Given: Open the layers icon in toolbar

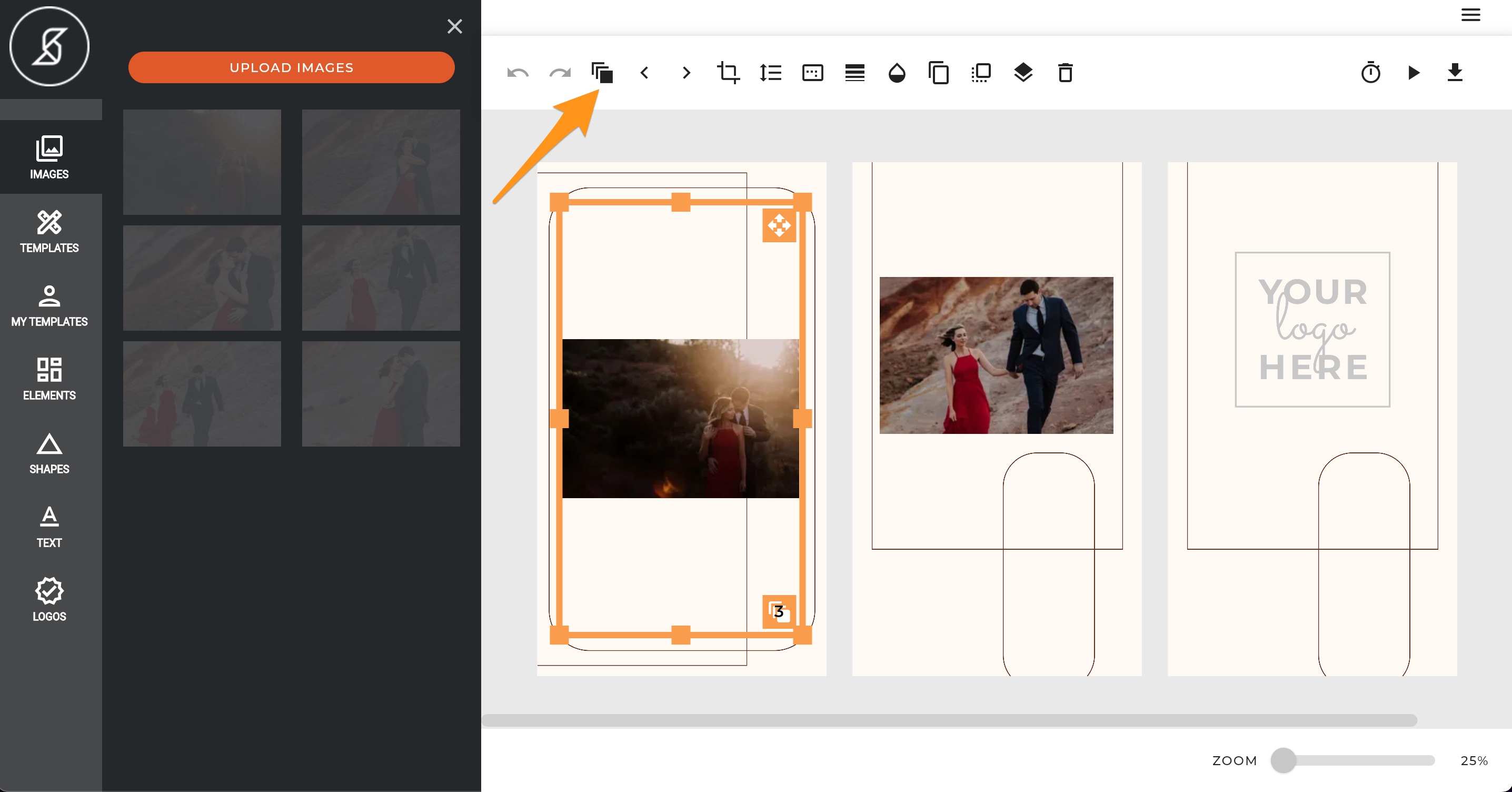Looking at the screenshot, I should [1023, 73].
